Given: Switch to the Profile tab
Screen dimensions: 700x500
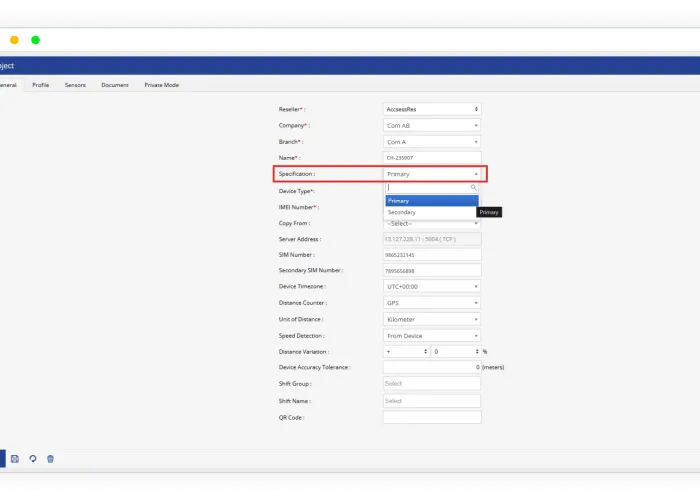Looking at the screenshot, I should click(40, 85).
